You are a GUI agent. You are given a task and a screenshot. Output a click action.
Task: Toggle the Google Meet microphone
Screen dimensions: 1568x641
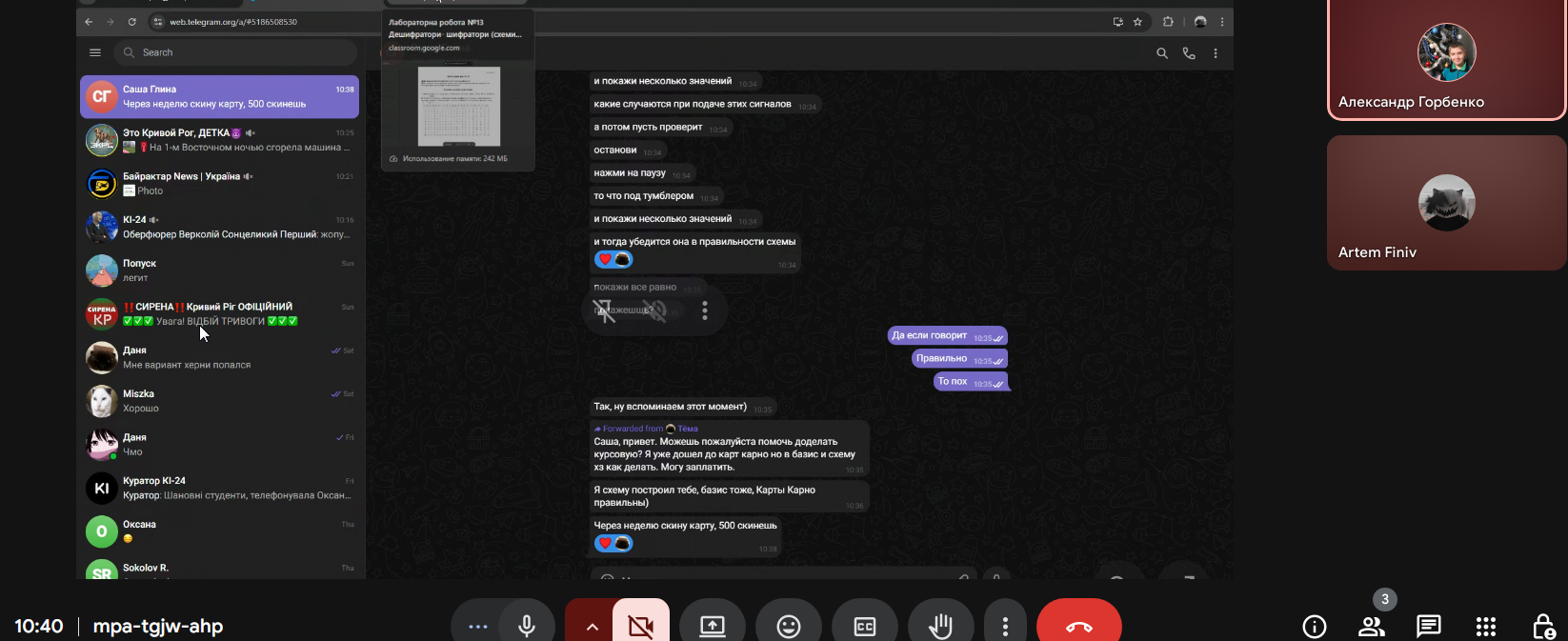(527, 626)
